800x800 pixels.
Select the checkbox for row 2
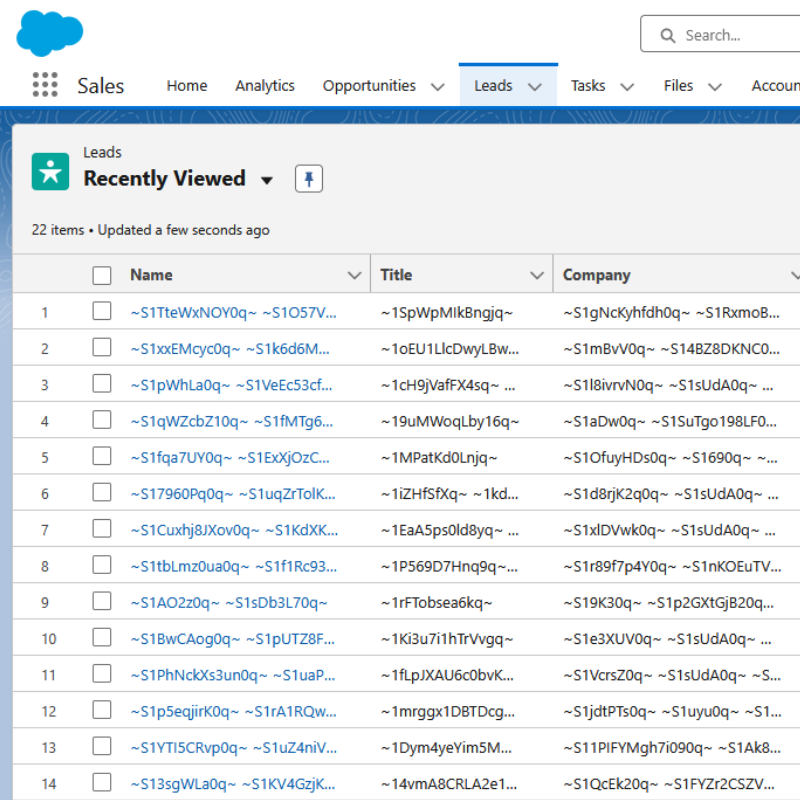click(102, 347)
